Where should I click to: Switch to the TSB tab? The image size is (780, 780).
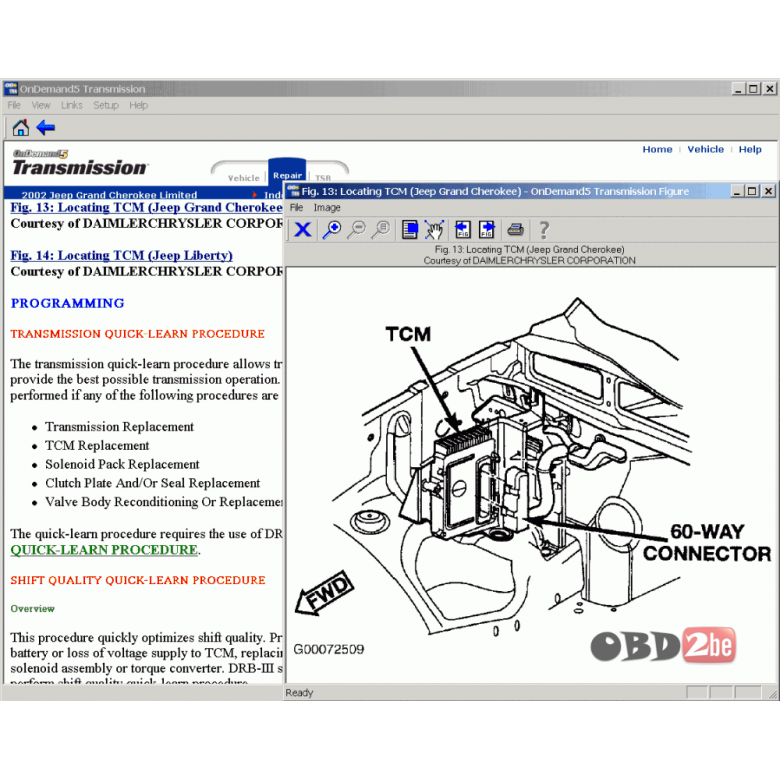323,178
